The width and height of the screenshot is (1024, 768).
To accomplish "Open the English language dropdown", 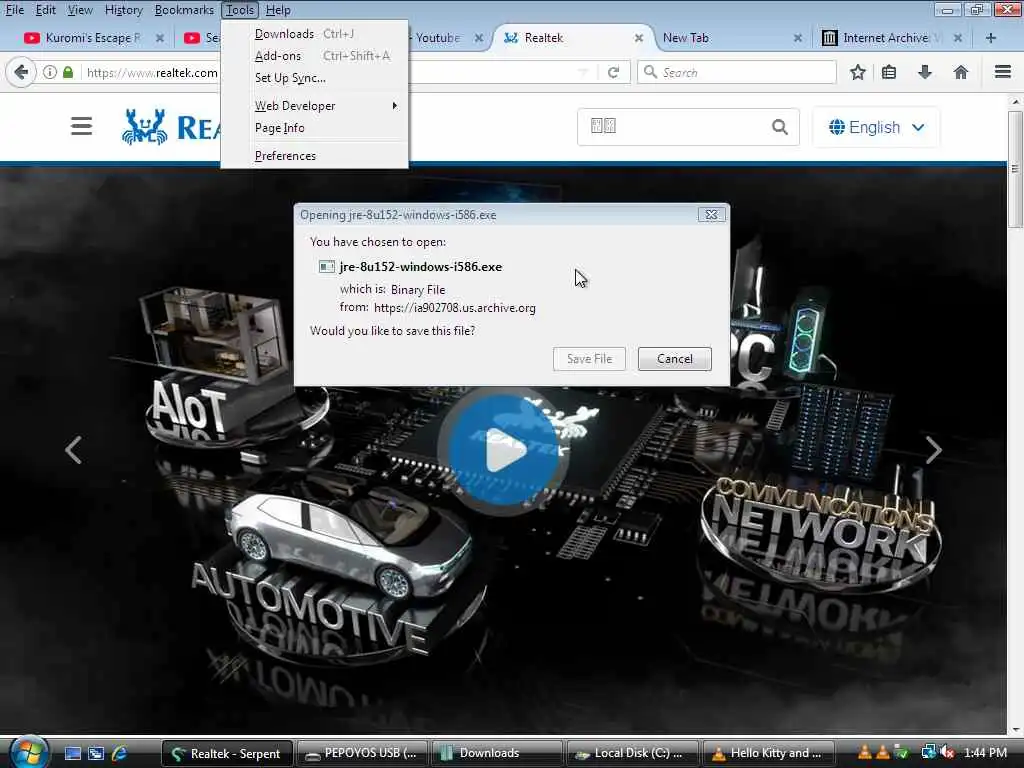I will coord(876,127).
